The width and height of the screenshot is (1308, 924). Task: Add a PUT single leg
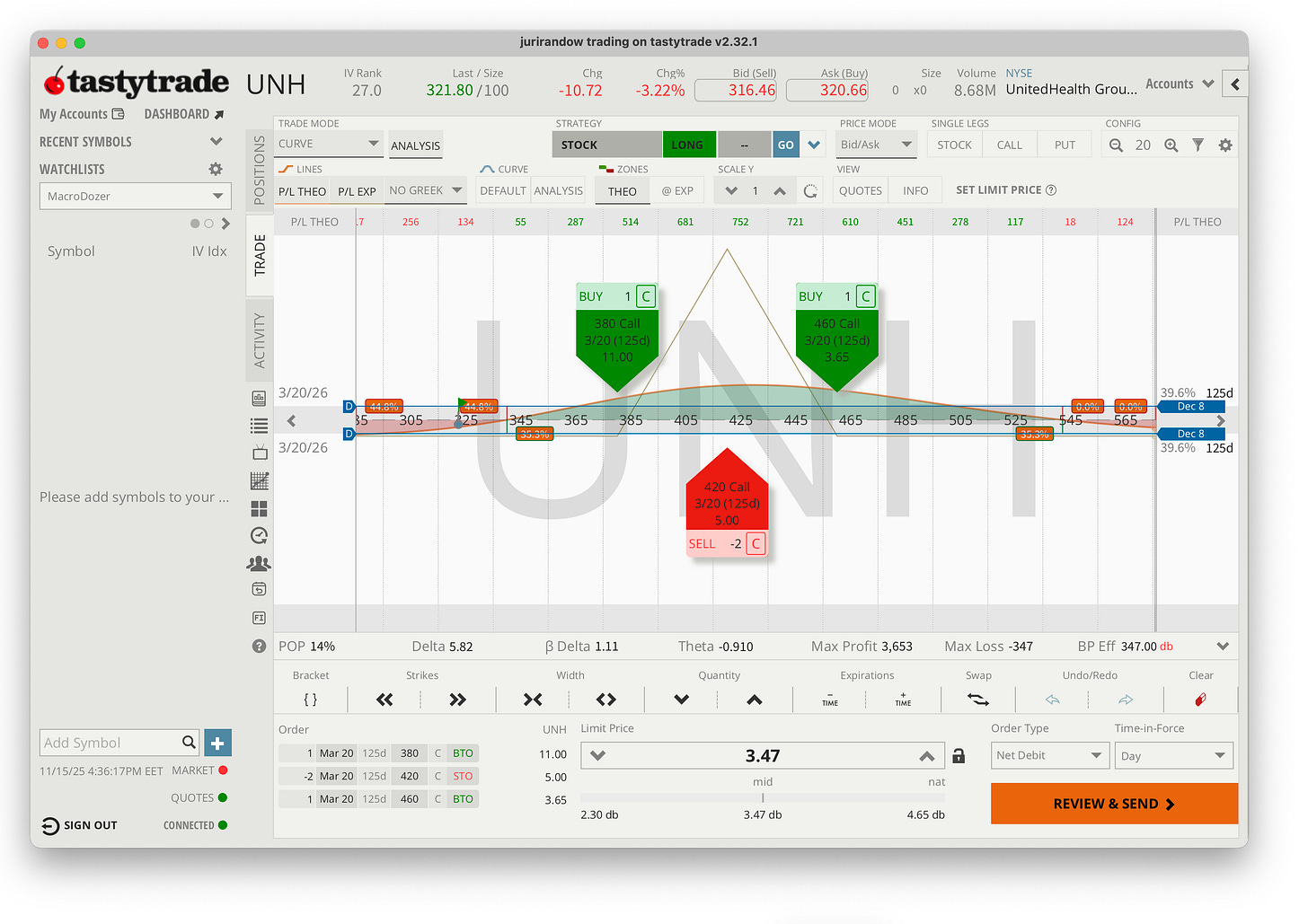tap(1065, 145)
